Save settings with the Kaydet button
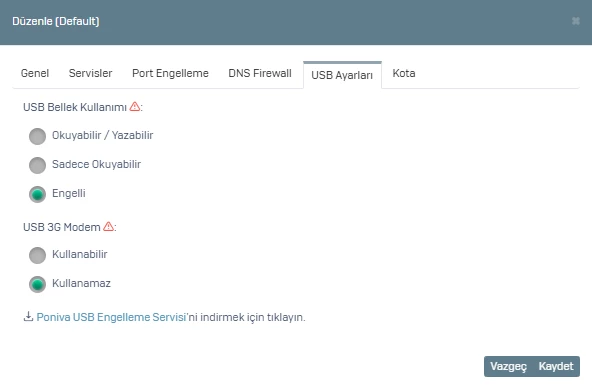The width and height of the screenshot is (592, 389). pyautogui.click(x=556, y=366)
